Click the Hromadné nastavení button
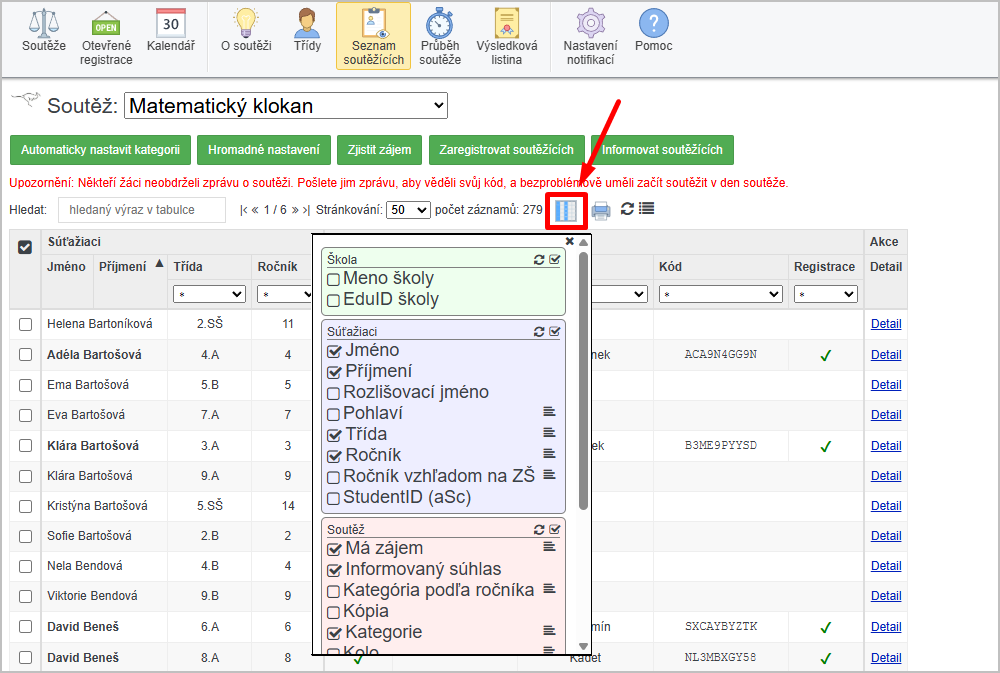This screenshot has width=1000, height=673. 264,150
